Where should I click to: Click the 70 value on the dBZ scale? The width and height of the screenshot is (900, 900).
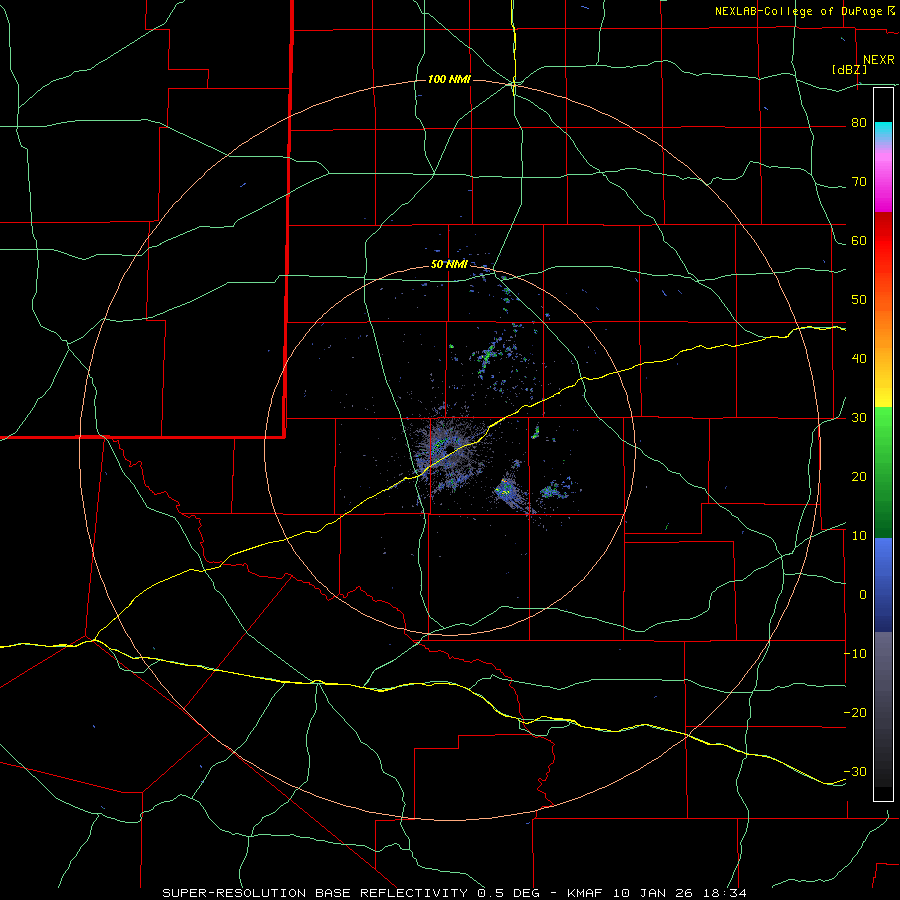point(859,182)
